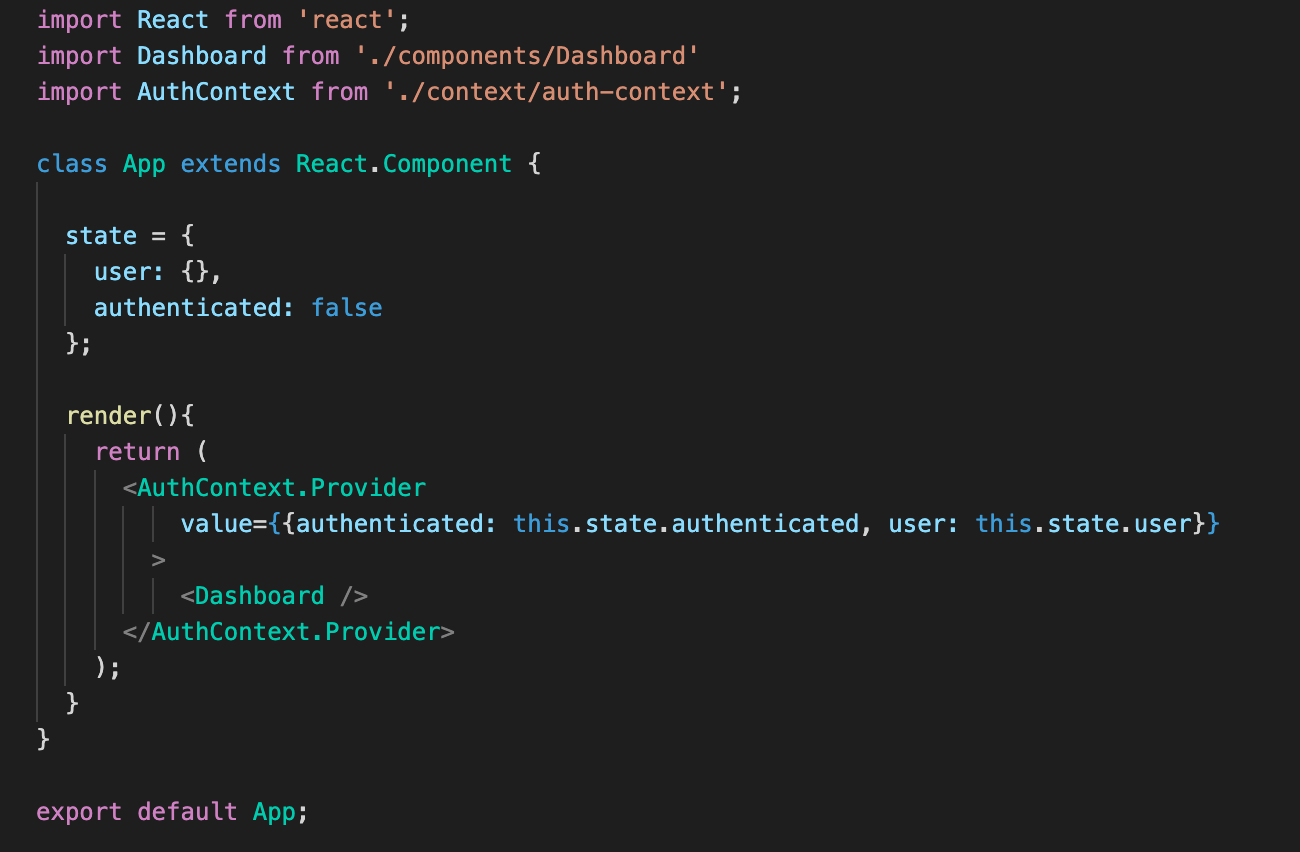Click the 'App' class name

pyautogui.click(x=143, y=163)
